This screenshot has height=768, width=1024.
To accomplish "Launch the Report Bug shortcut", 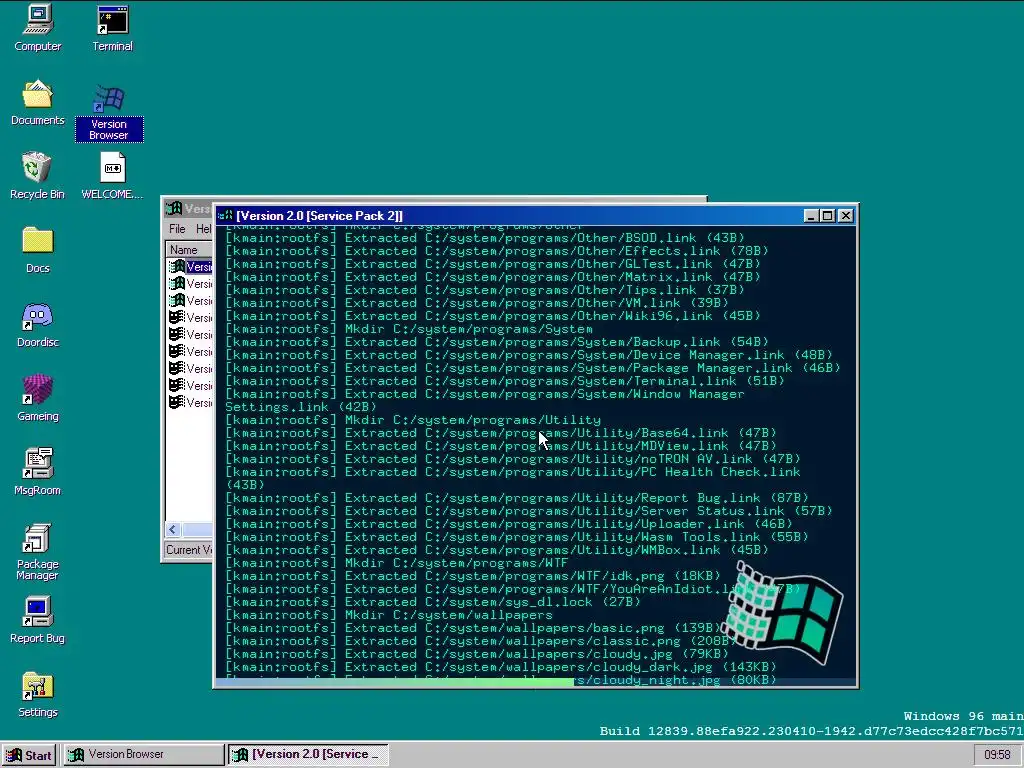I will [x=37, y=620].
